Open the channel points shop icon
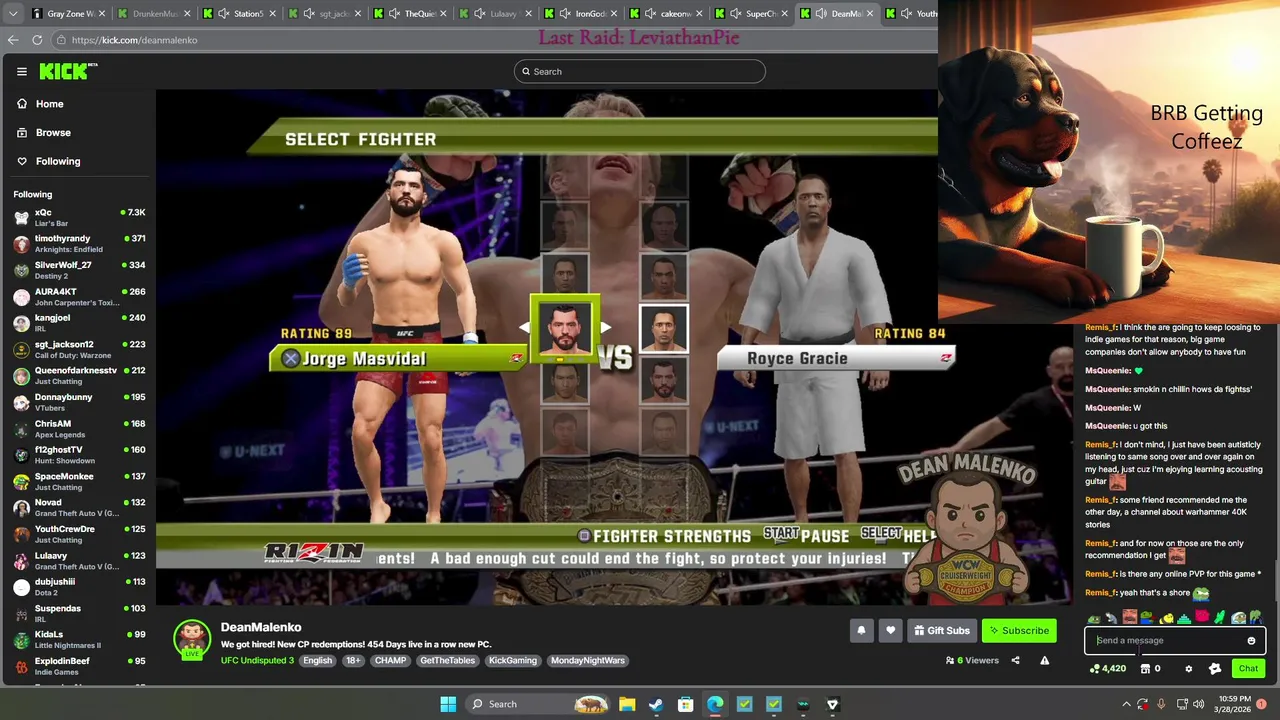This screenshot has width=1280, height=720. point(1145,668)
